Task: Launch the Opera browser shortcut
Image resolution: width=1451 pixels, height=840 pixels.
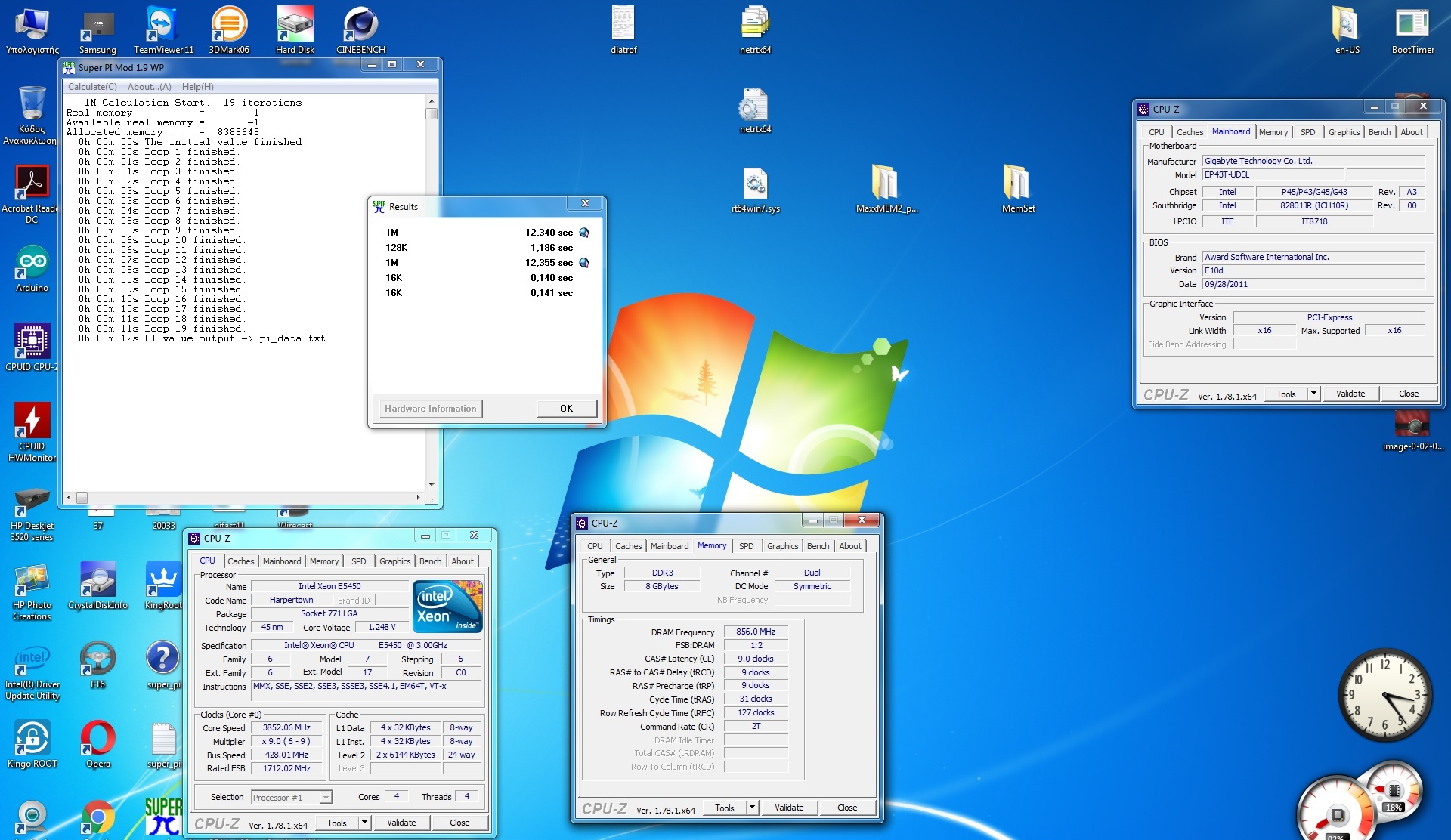Action: click(x=98, y=745)
